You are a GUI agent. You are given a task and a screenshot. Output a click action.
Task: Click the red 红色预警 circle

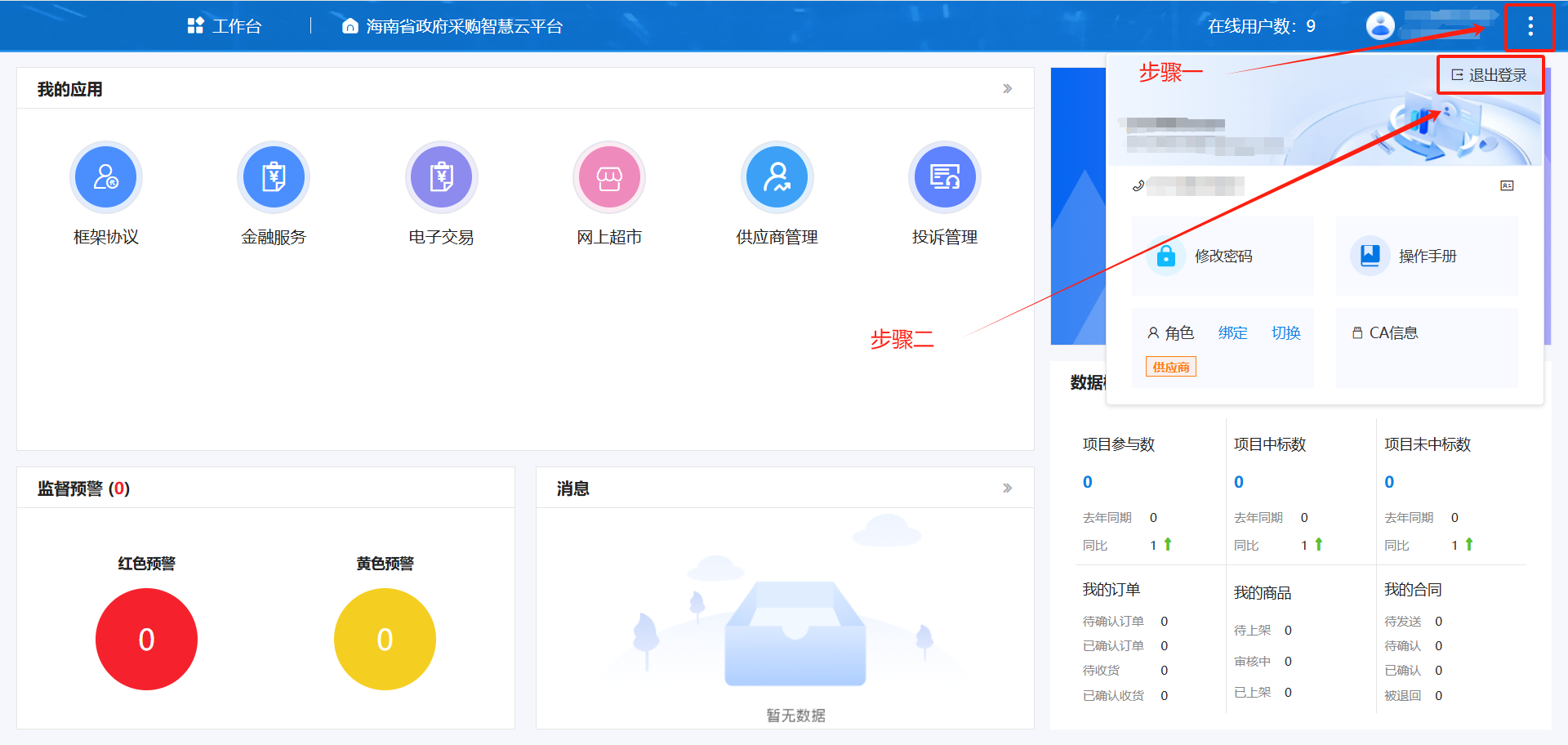tap(146, 639)
